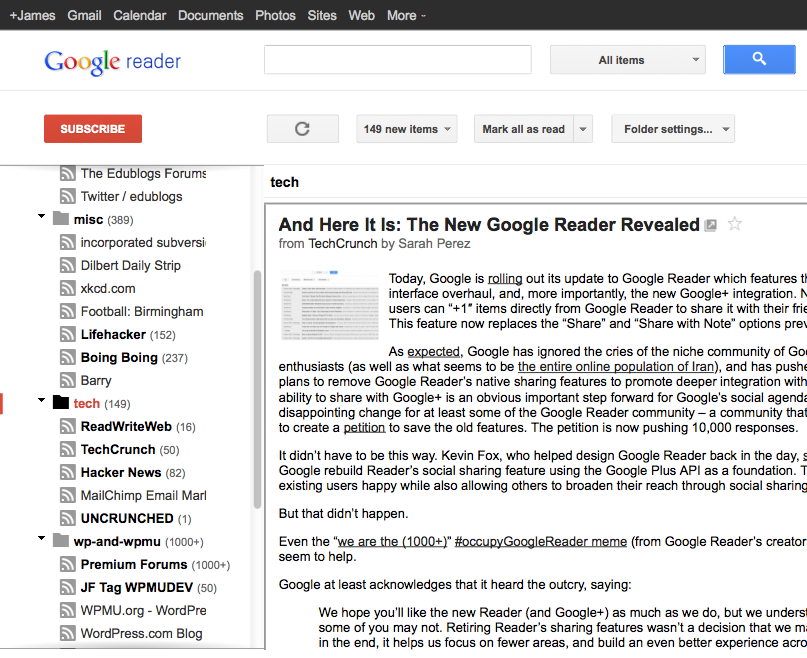Click the black tech folder icon
Screen dimensions: 807x658
(x=61, y=403)
